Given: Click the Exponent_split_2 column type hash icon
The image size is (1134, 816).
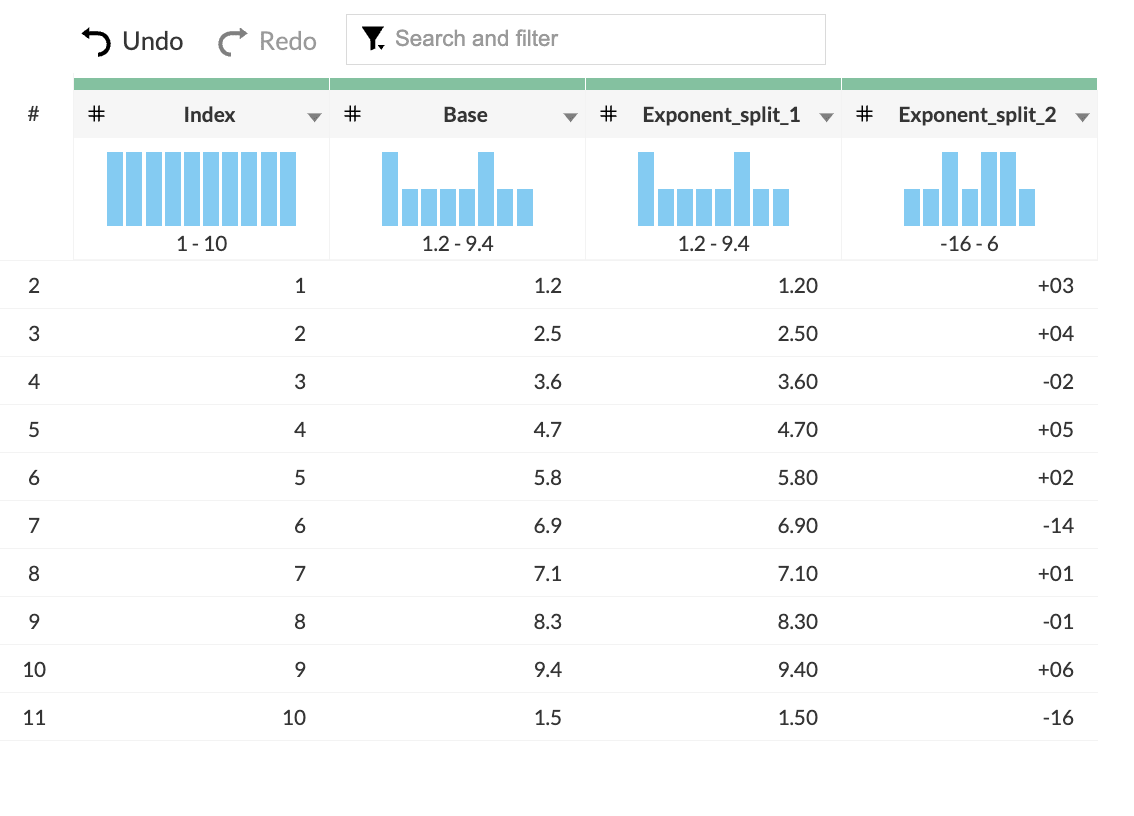Looking at the screenshot, I should pyautogui.click(x=864, y=114).
